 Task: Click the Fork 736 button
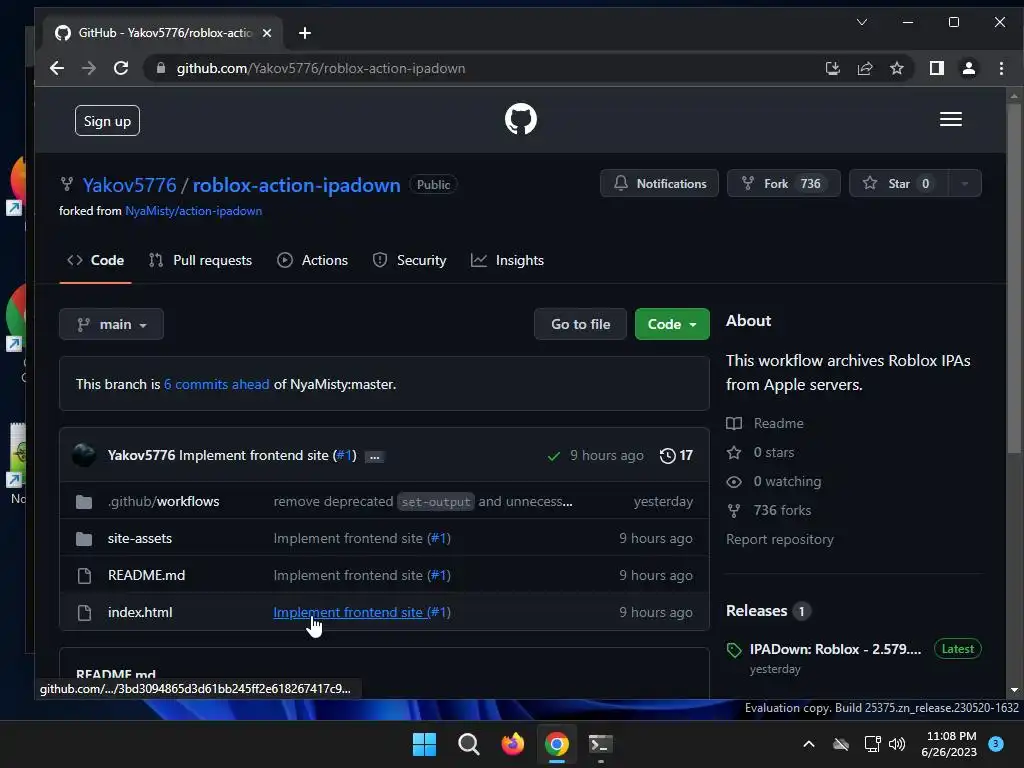(x=784, y=184)
